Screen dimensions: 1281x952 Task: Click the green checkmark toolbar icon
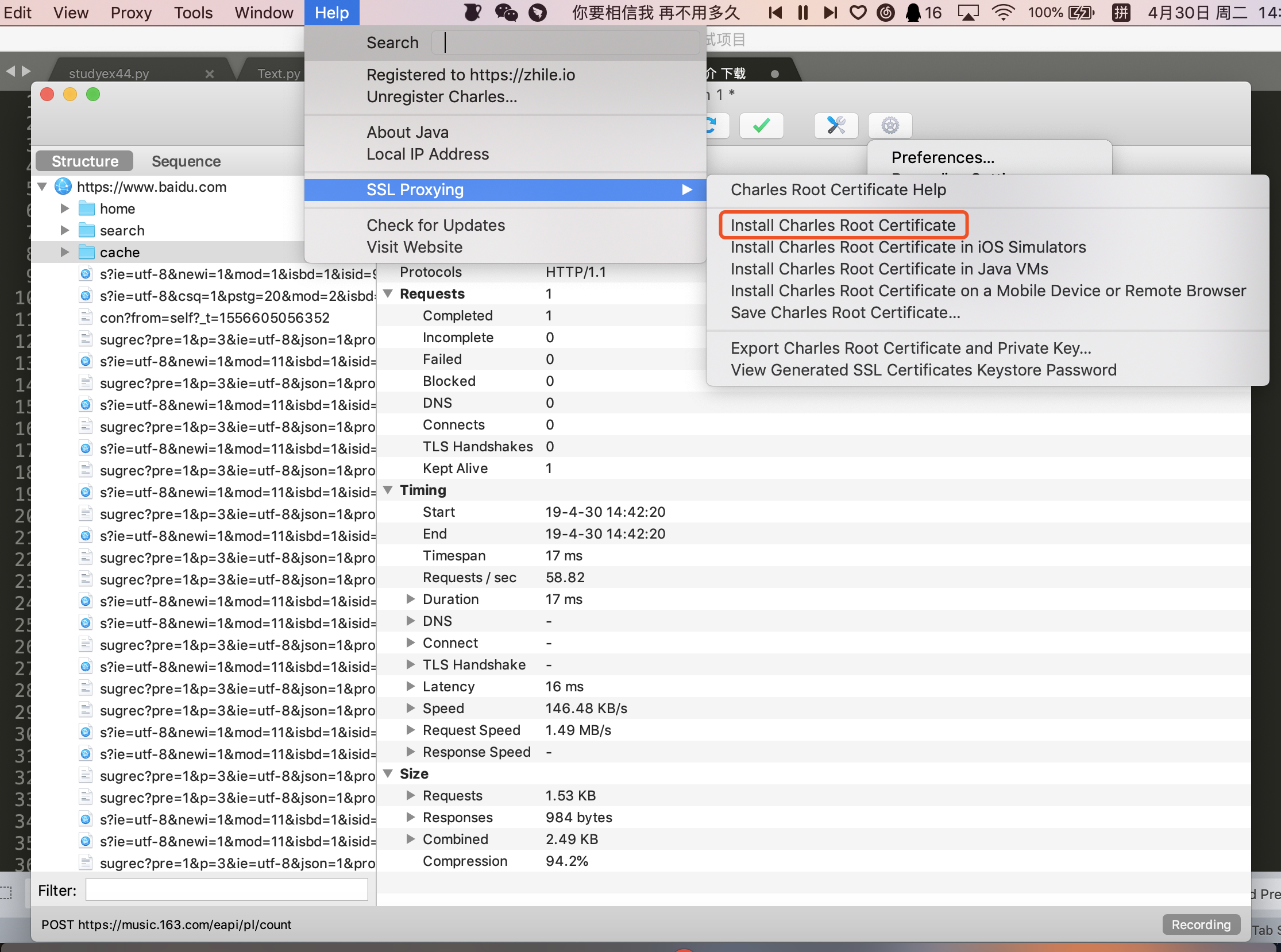coord(761,125)
